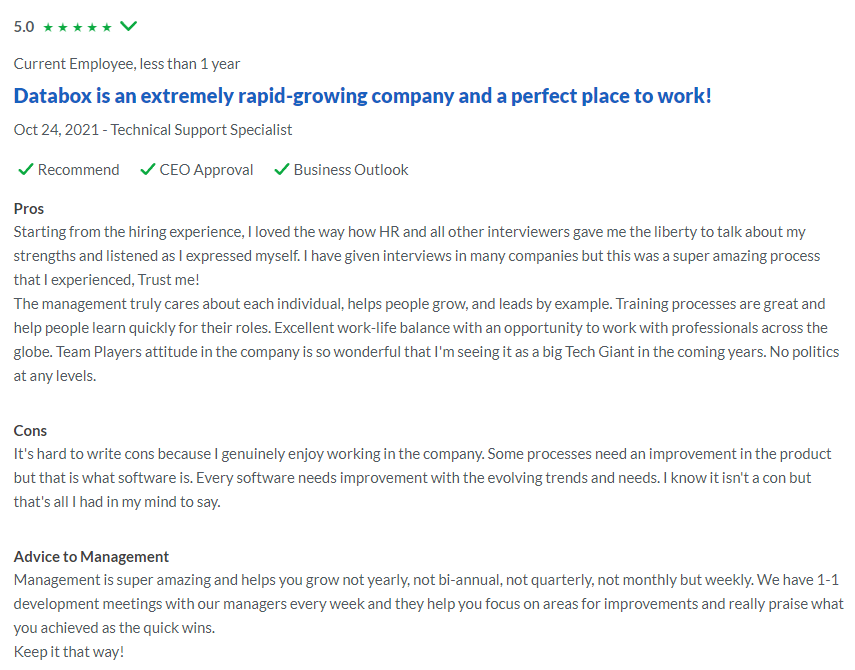Click the Oct 24, 2021 Technical Support Specialist line
The height and width of the screenshot is (670, 855).
click(153, 130)
